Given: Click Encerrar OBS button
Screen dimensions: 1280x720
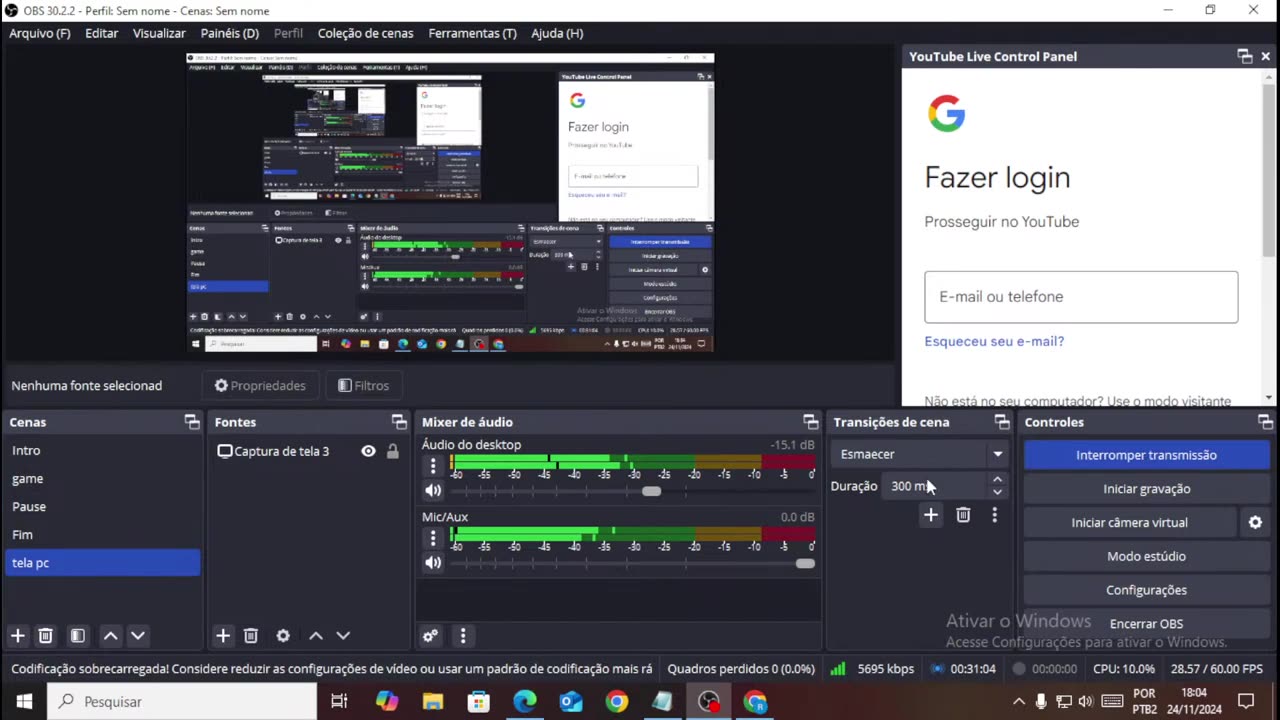Looking at the screenshot, I should click(1146, 624).
